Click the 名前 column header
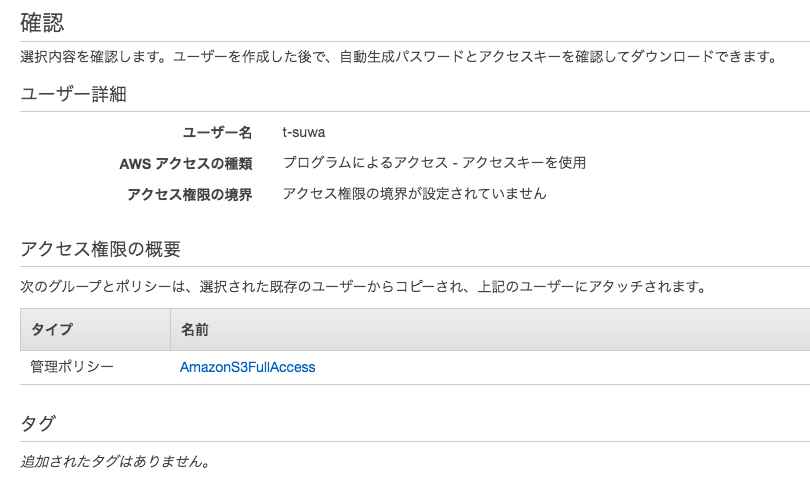Screen dimensions: 810x483 pos(194,329)
